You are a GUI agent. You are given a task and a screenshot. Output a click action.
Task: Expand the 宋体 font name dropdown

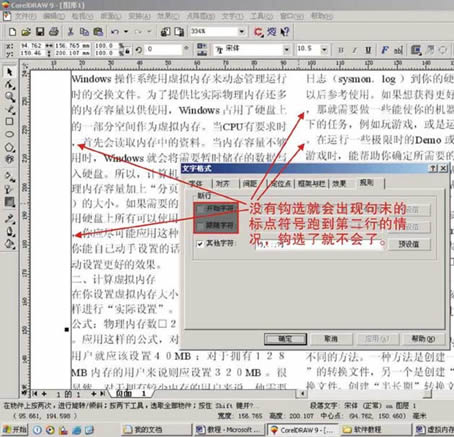[x=286, y=50]
